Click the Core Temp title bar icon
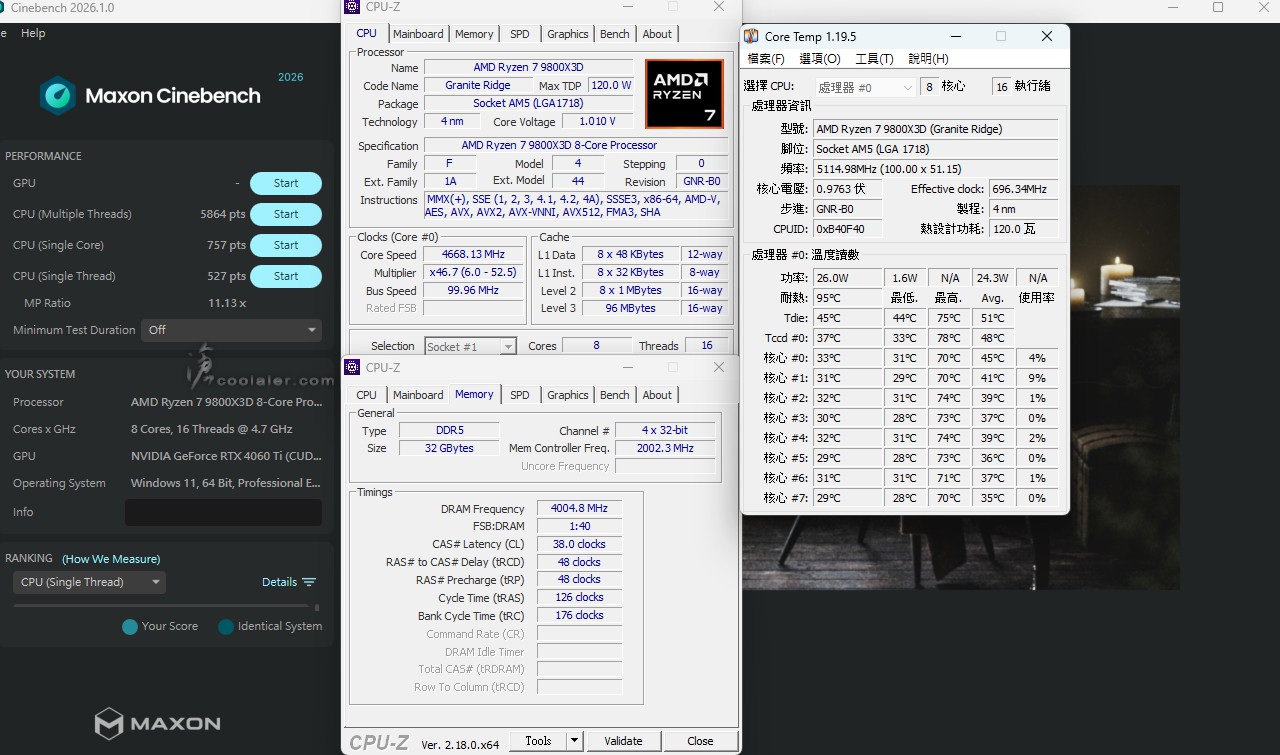 [x=751, y=36]
